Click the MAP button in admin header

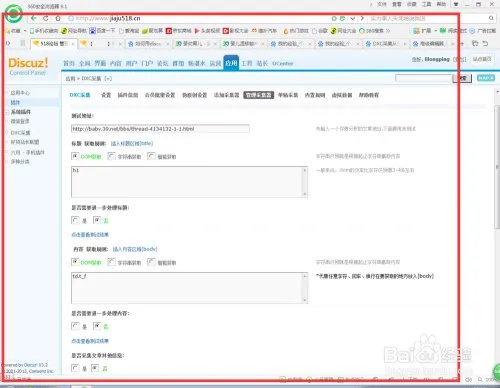tap(486, 78)
